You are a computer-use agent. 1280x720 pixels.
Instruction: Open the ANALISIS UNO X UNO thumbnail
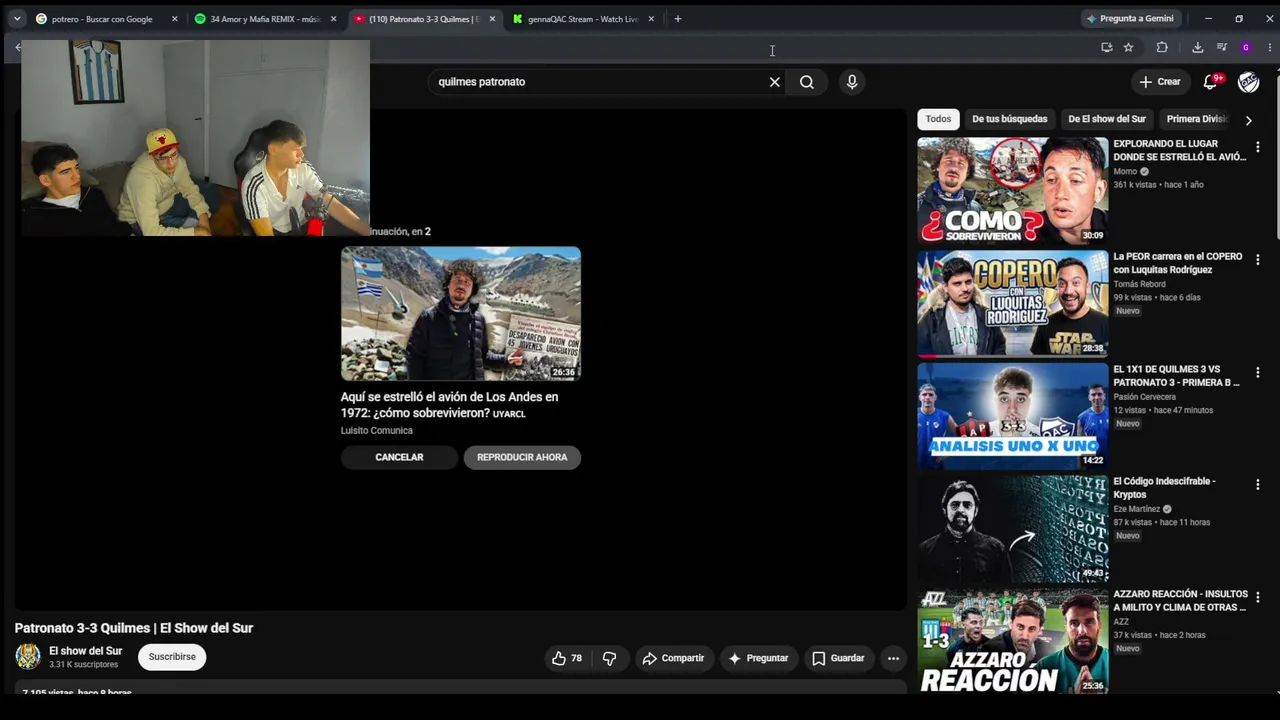click(x=1013, y=416)
